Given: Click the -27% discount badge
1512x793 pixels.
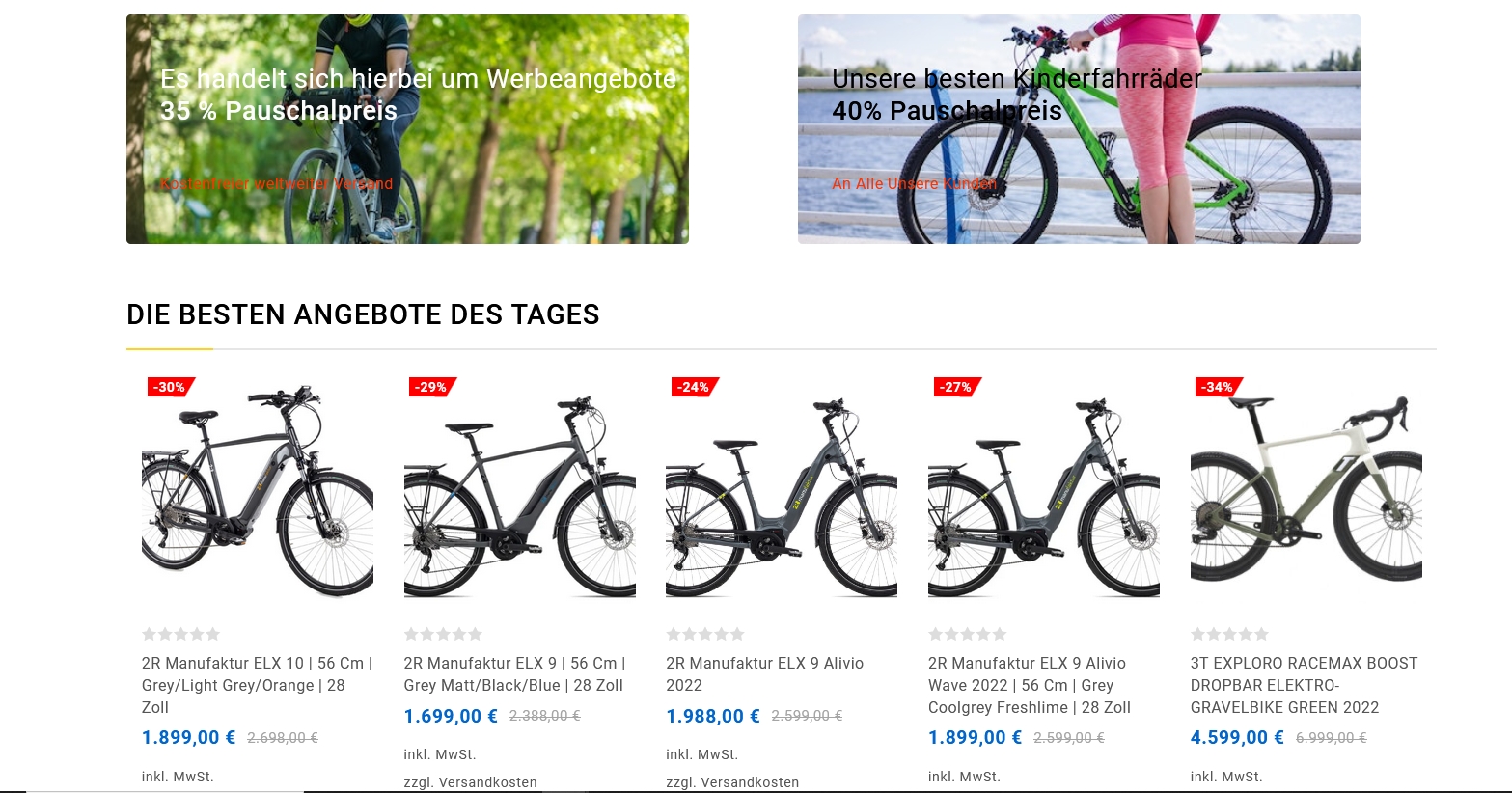Looking at the screenshot, I should (x=957, y=387).
